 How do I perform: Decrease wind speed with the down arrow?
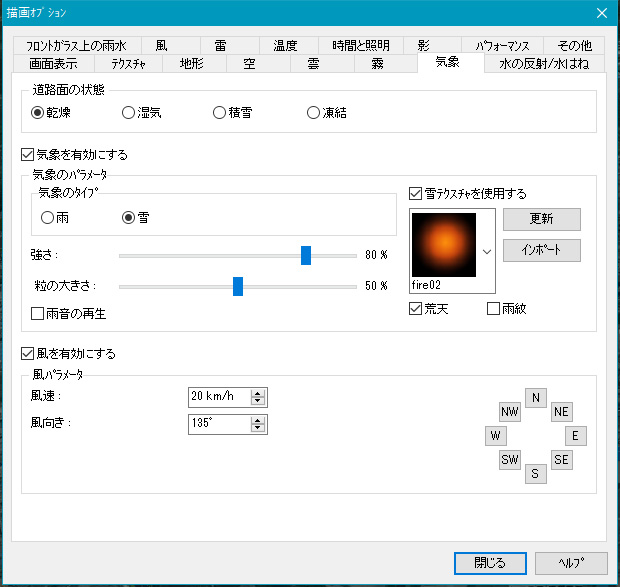(x=258, y=401)
